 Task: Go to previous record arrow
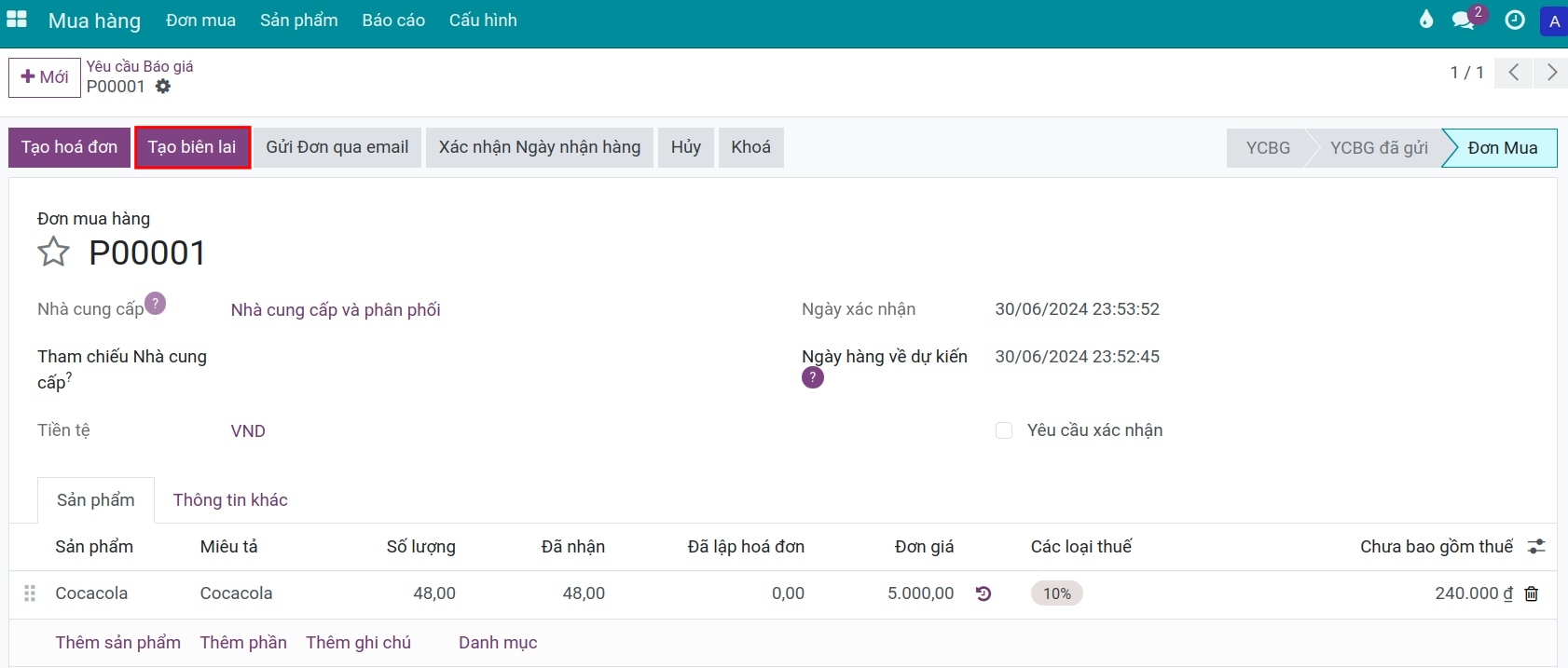(x=1514, y=73)
